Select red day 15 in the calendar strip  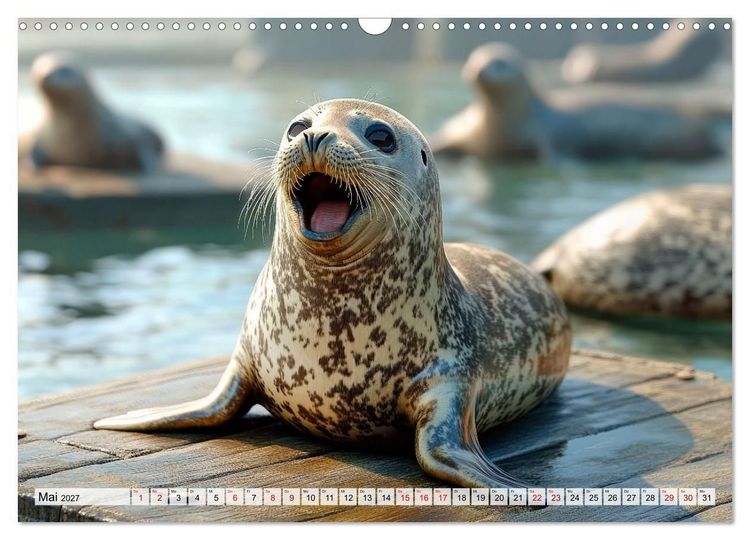(x=405, y=497)
